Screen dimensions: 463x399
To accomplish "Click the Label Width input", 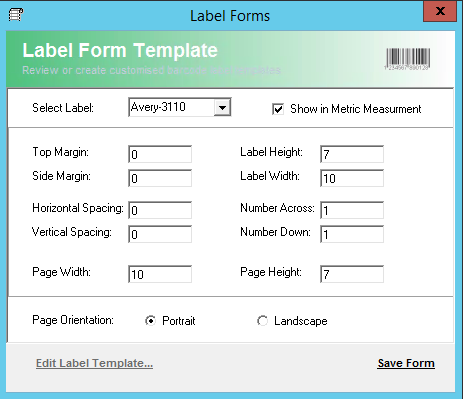I will [352, 178].
